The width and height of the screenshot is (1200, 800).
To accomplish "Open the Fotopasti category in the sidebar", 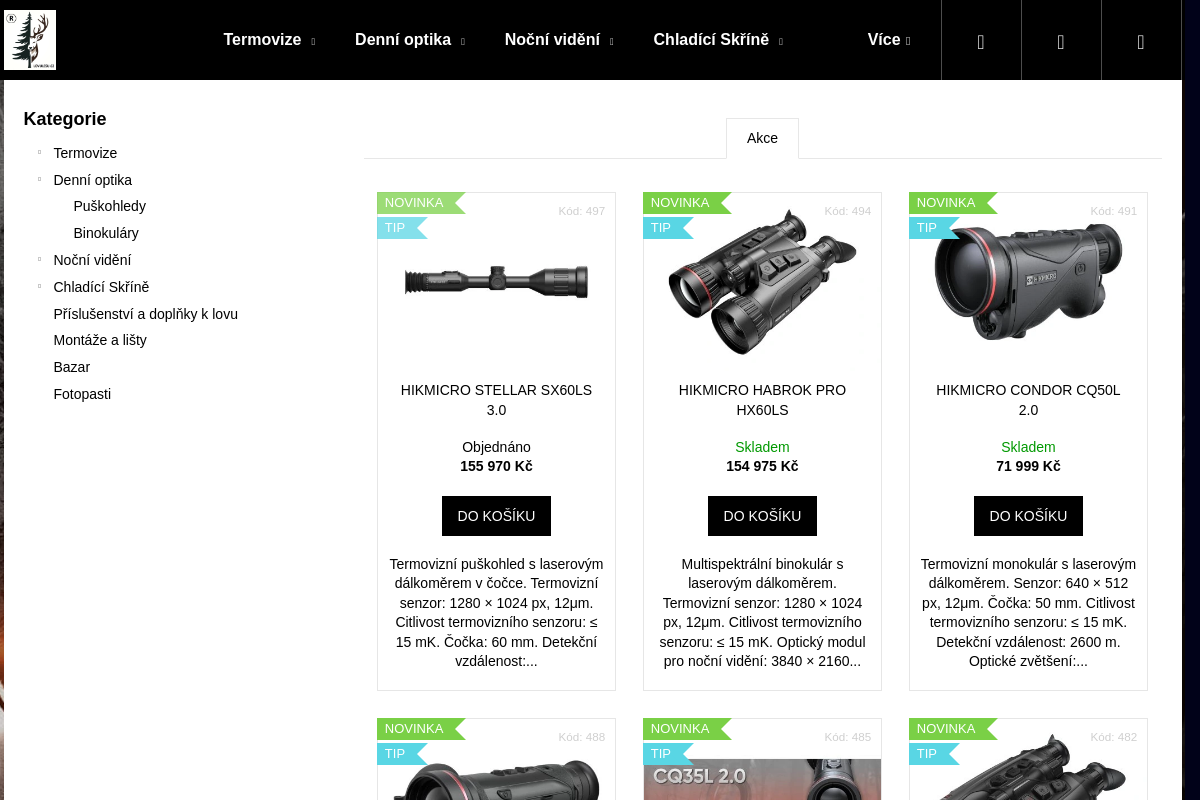I will pos(82,394).
